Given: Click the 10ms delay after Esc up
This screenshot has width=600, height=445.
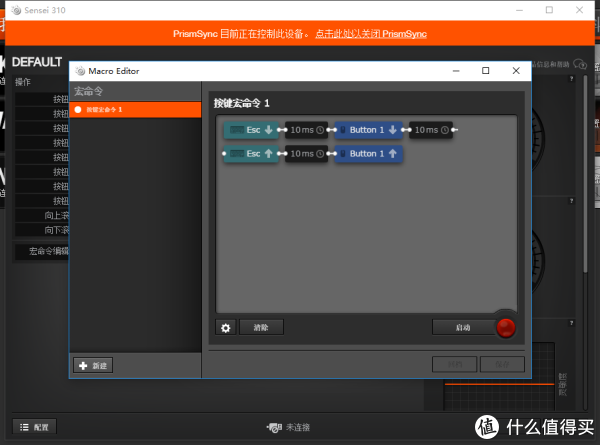Looking at the screenshot, I should (307, 154).
